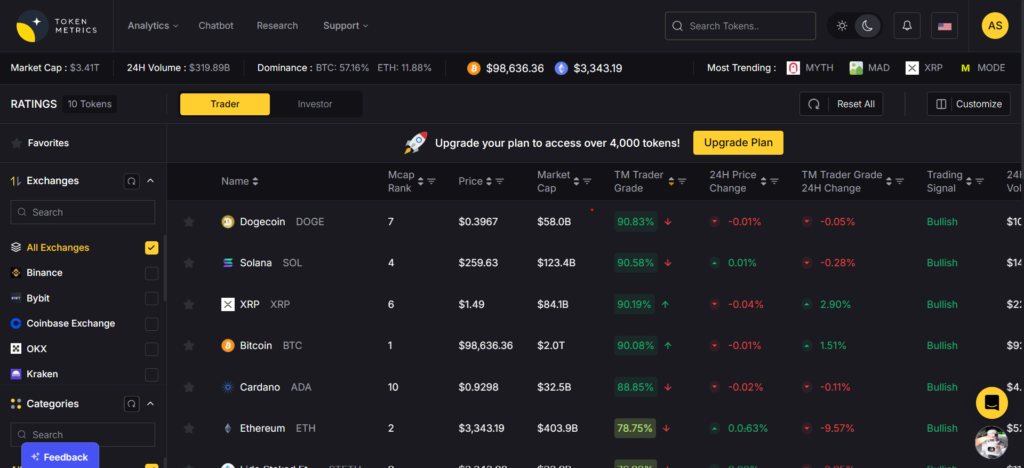This screenshot has height=468, width=1024.
Task: Open the chat support bubble icon
Action: [x=991, y=403]
